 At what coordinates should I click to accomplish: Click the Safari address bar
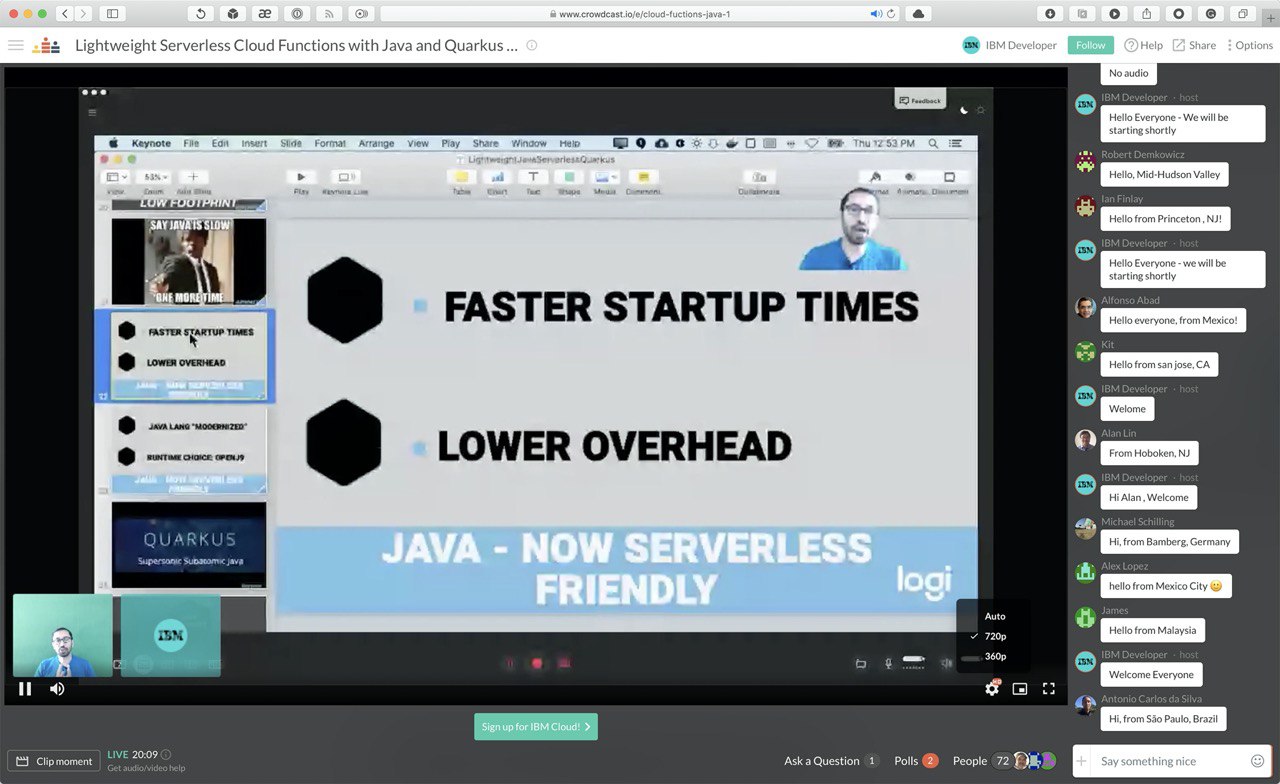coord(640,13)
